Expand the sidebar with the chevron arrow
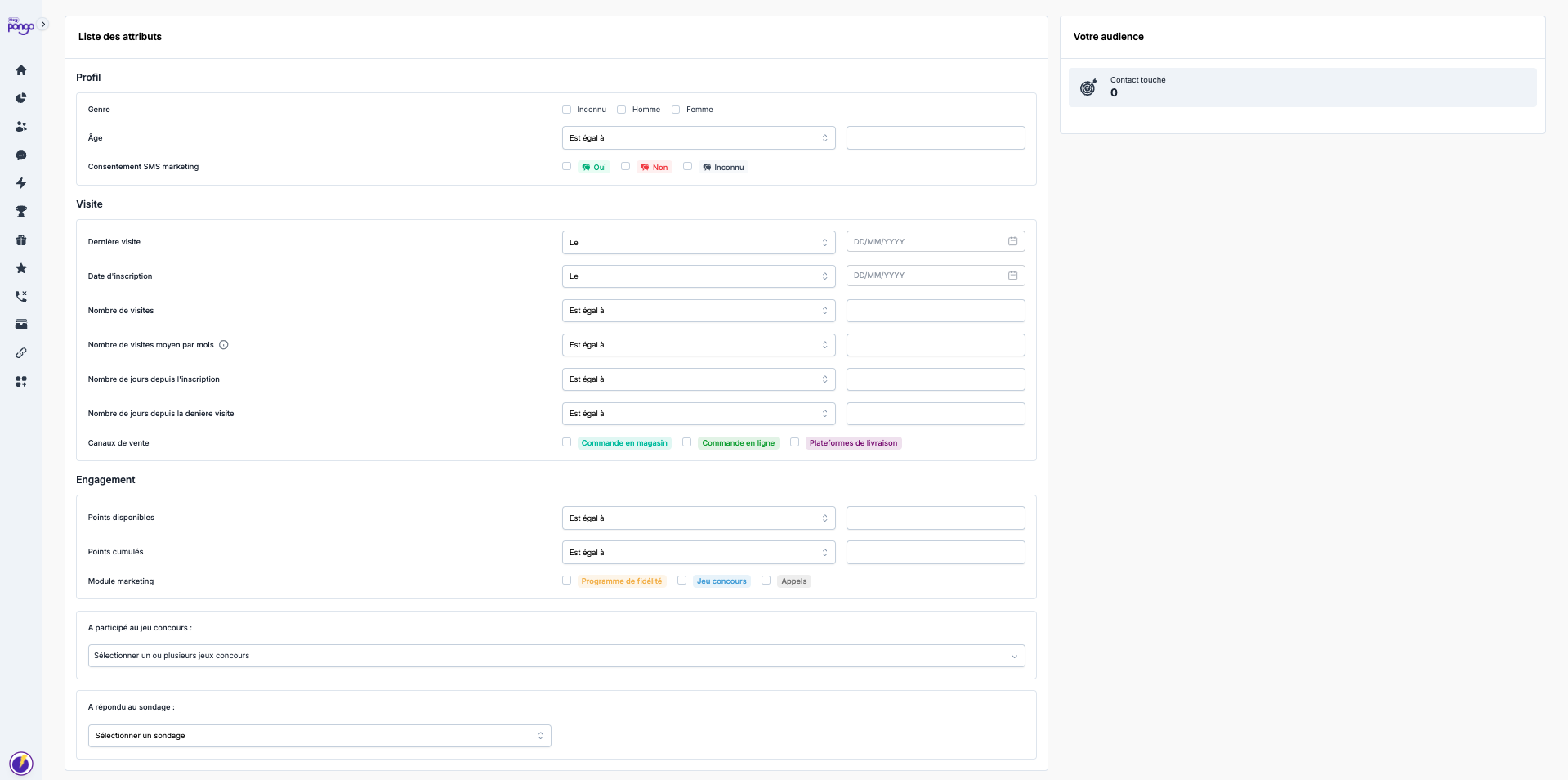1568x780 pixels. (x=43, y=25)
